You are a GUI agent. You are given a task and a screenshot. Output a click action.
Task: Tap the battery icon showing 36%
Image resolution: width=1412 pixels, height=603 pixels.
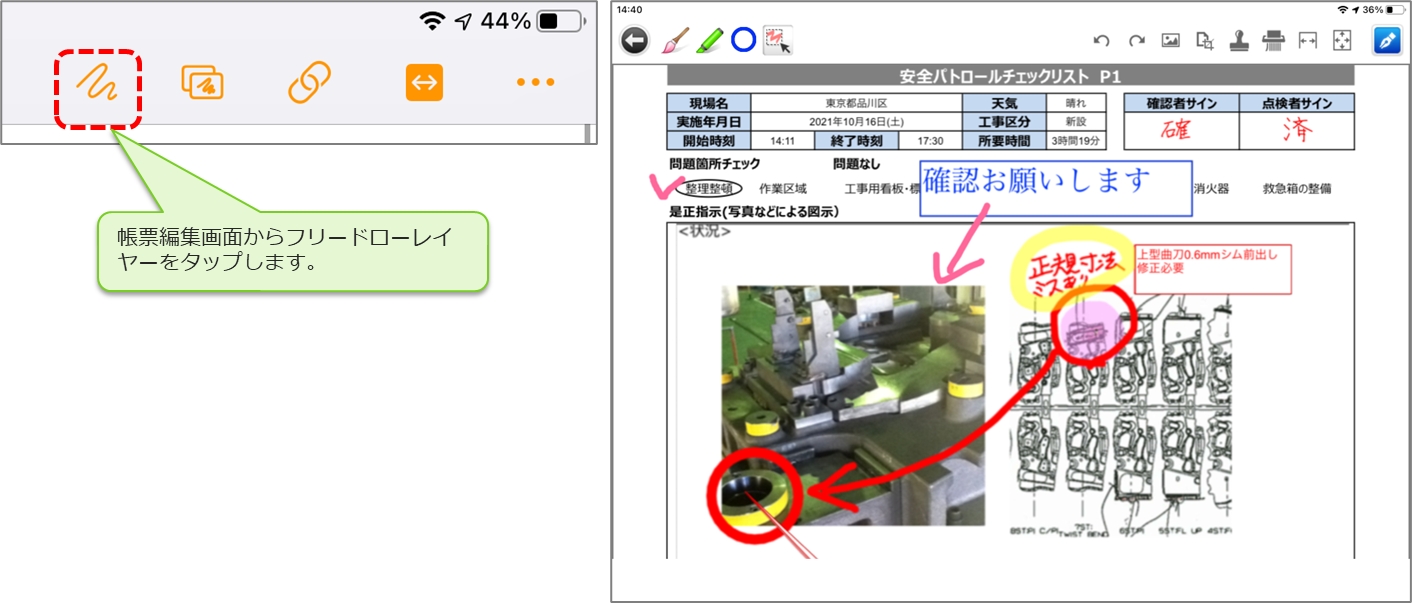coord(1393,9)
